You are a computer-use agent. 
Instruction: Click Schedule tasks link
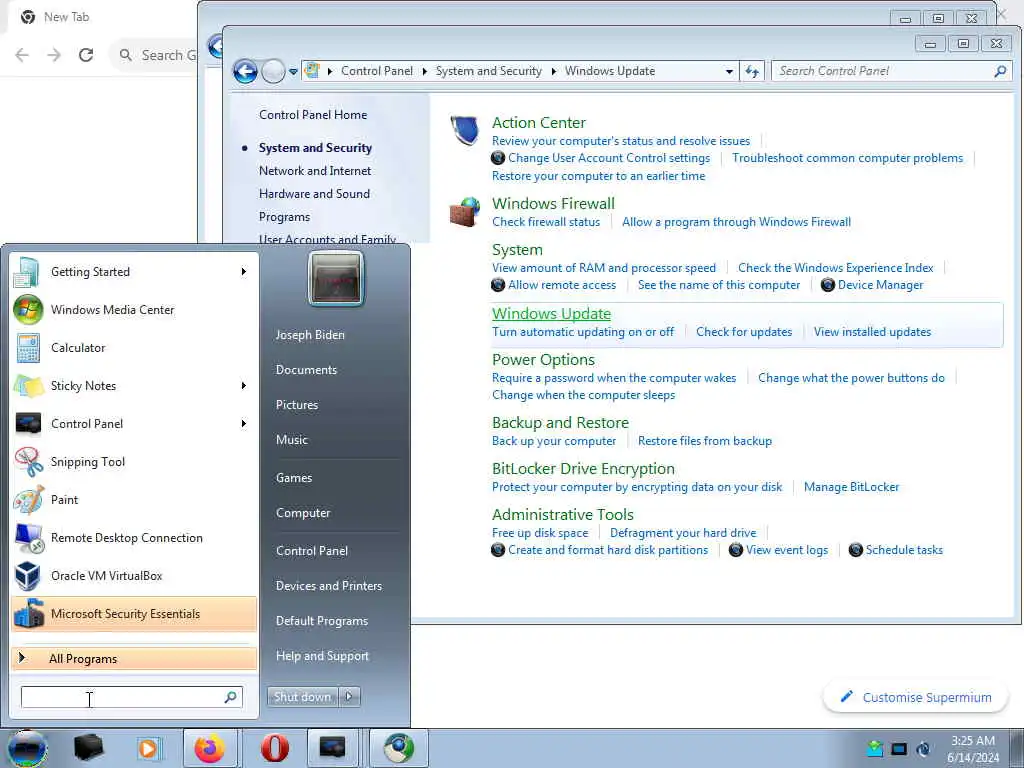tap(904, 550)
